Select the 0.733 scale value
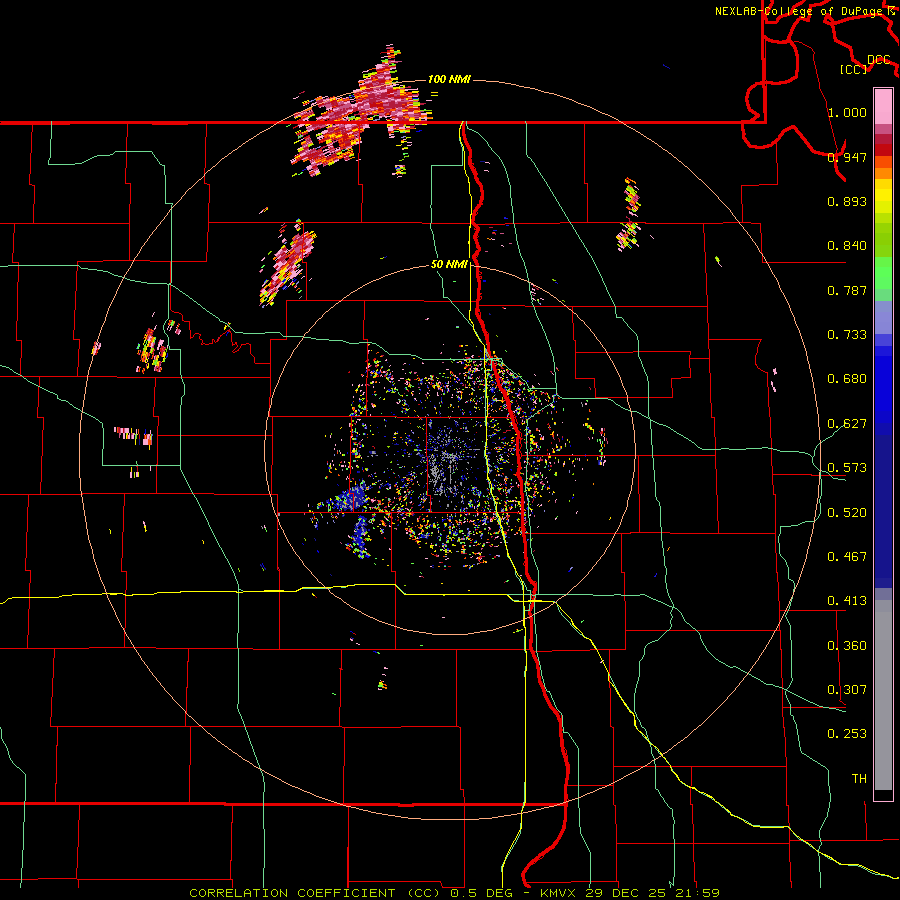Viewport: 900px width, 900px height. click(x=847, y=335)
